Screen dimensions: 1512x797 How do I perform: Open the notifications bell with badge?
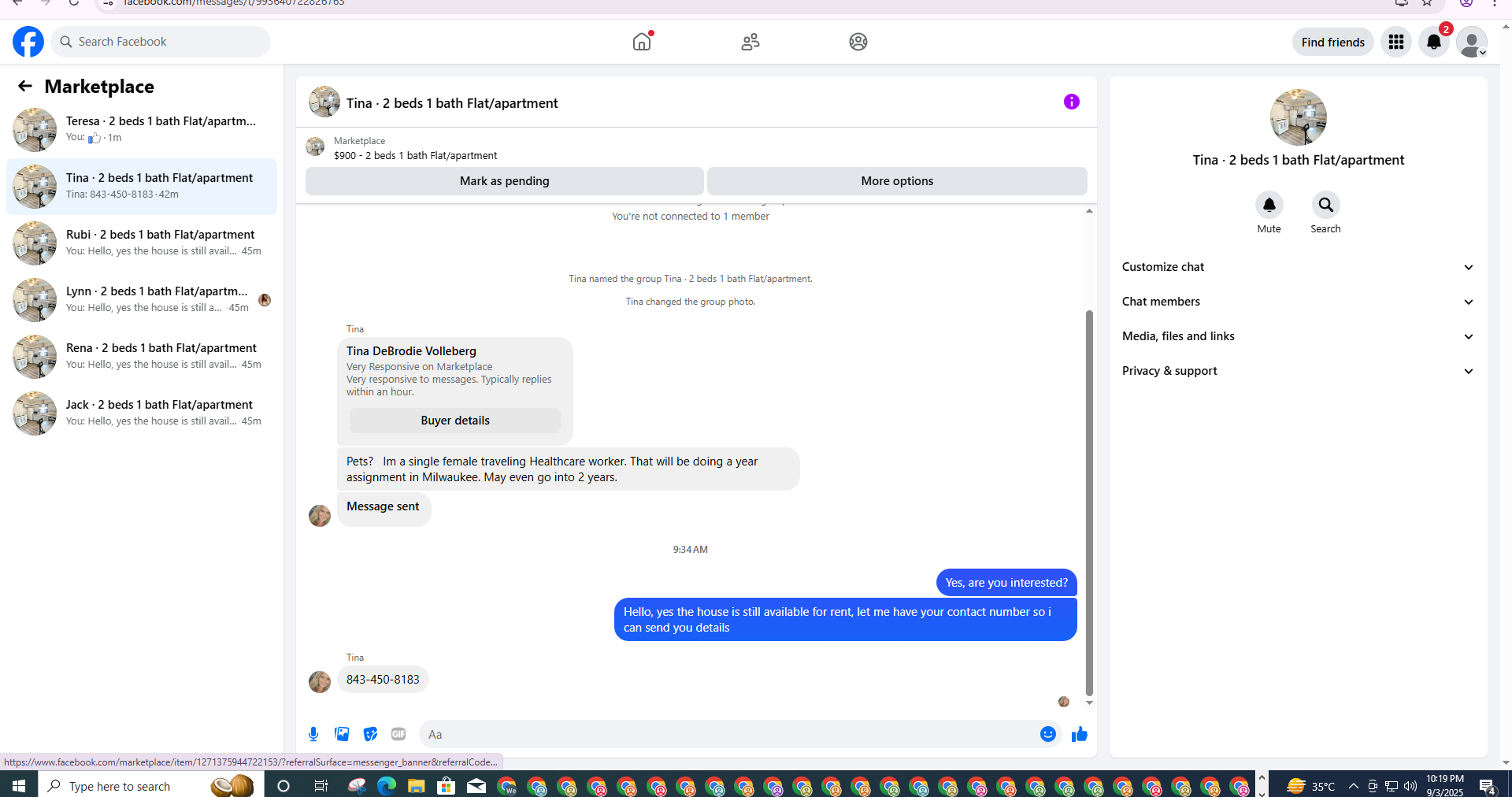1434,42
